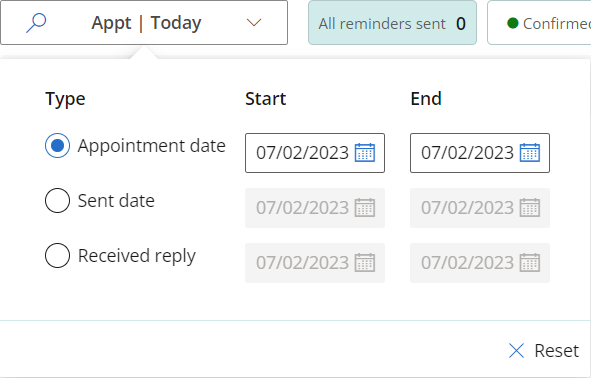Image resolution: width=591 pixels, height=378 pixels.
Task: Click the Sent date Start date field
Action: [x=315, y=208]
